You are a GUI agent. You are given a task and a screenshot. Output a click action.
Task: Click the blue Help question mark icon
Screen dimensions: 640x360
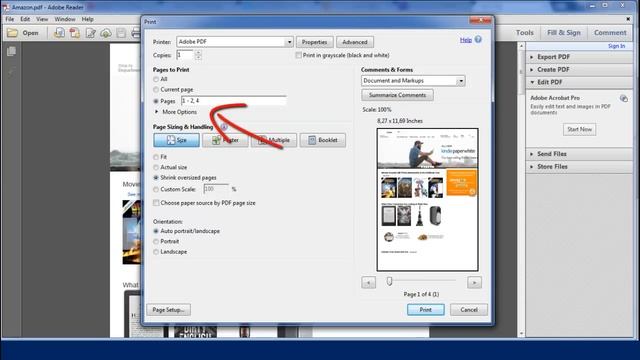[478, 40]
